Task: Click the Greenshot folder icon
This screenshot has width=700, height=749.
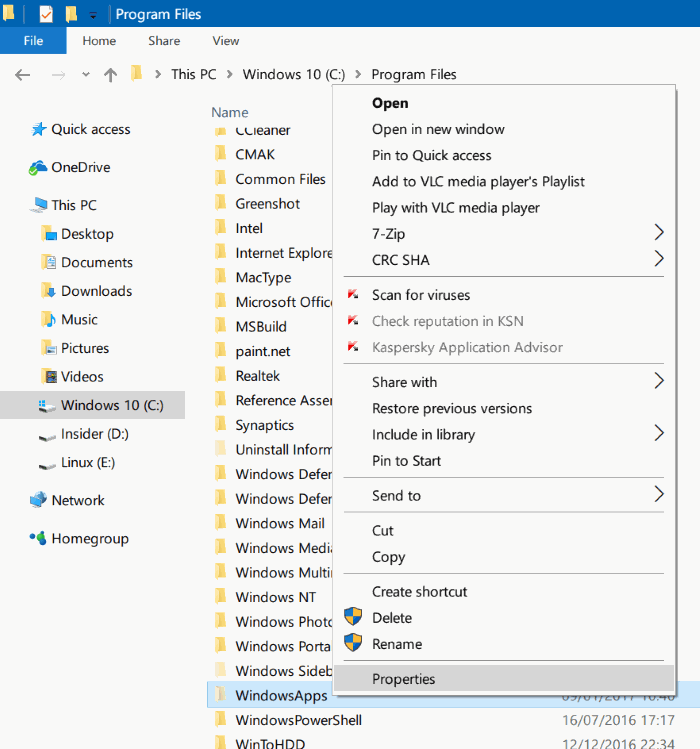Action: (221, 203)
